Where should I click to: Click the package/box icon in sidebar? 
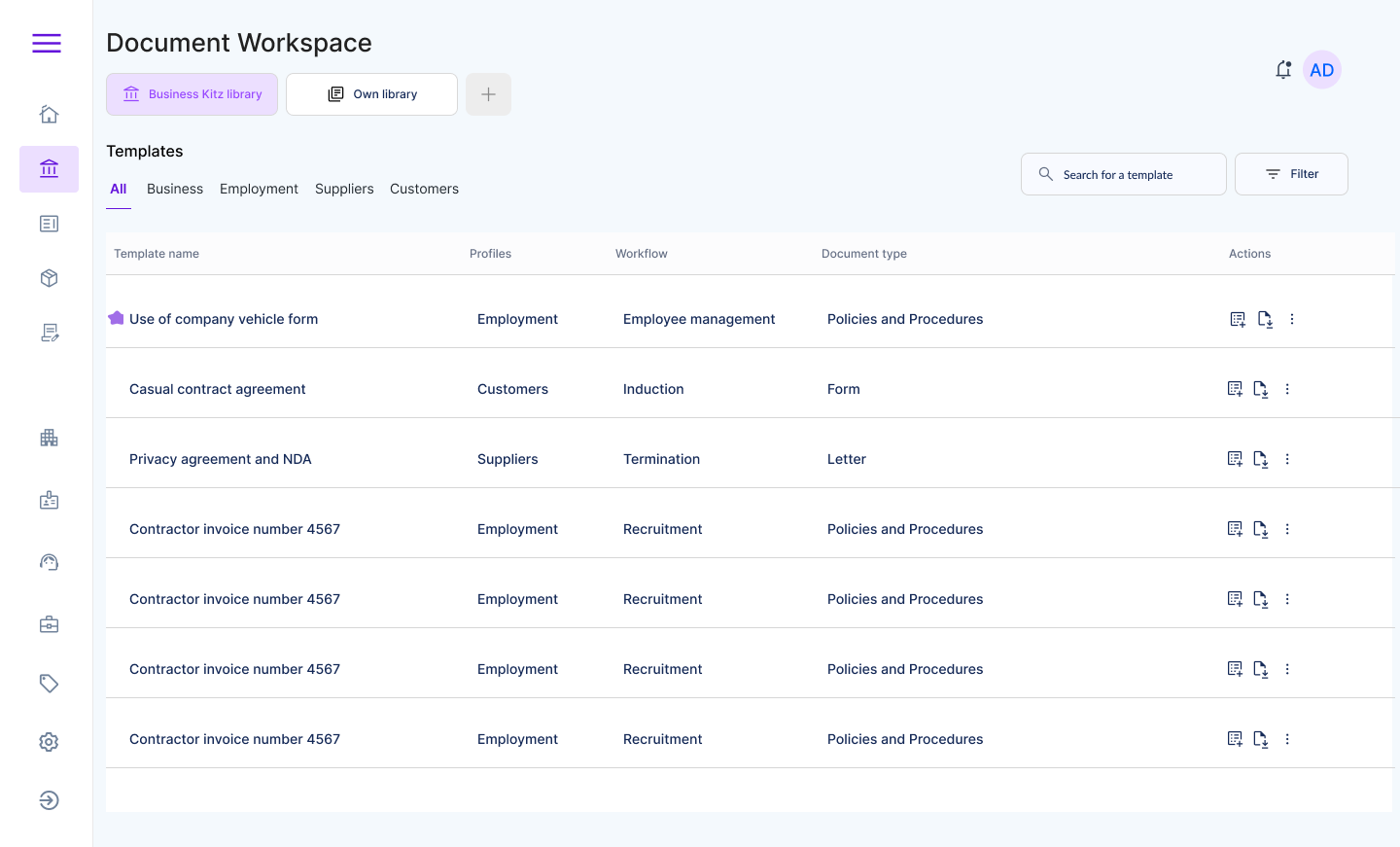tap(49, 277)
